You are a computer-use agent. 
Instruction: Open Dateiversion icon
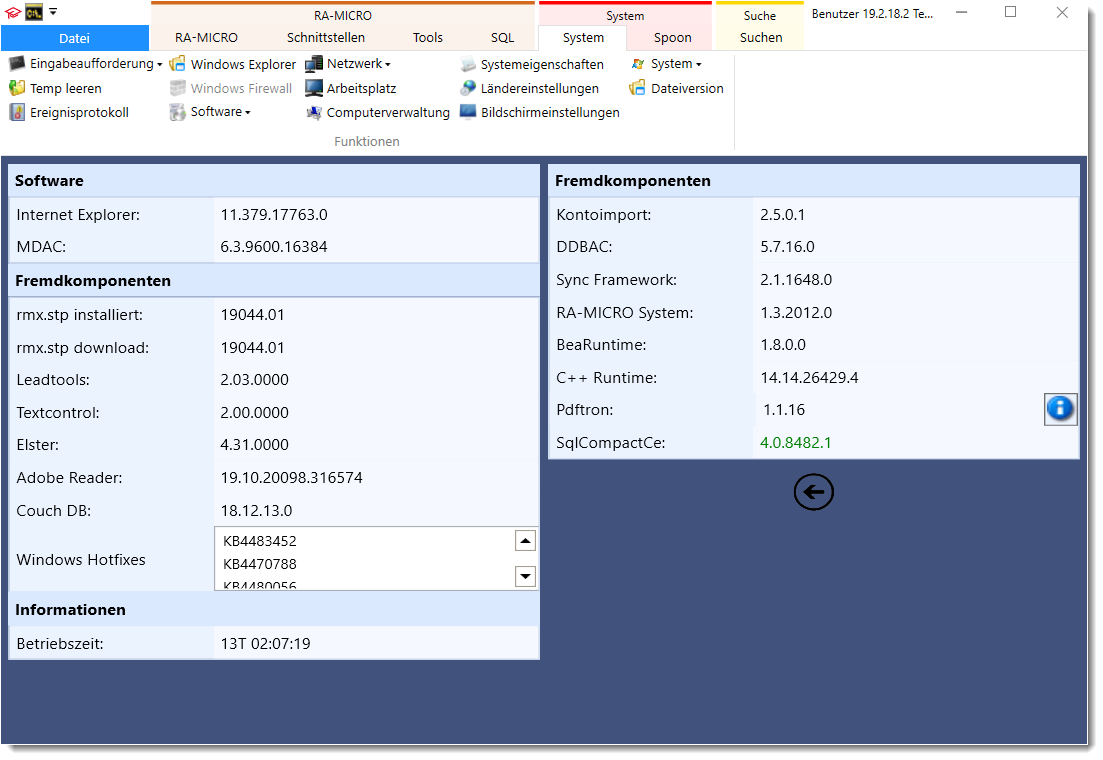click(x=638, y=88)
